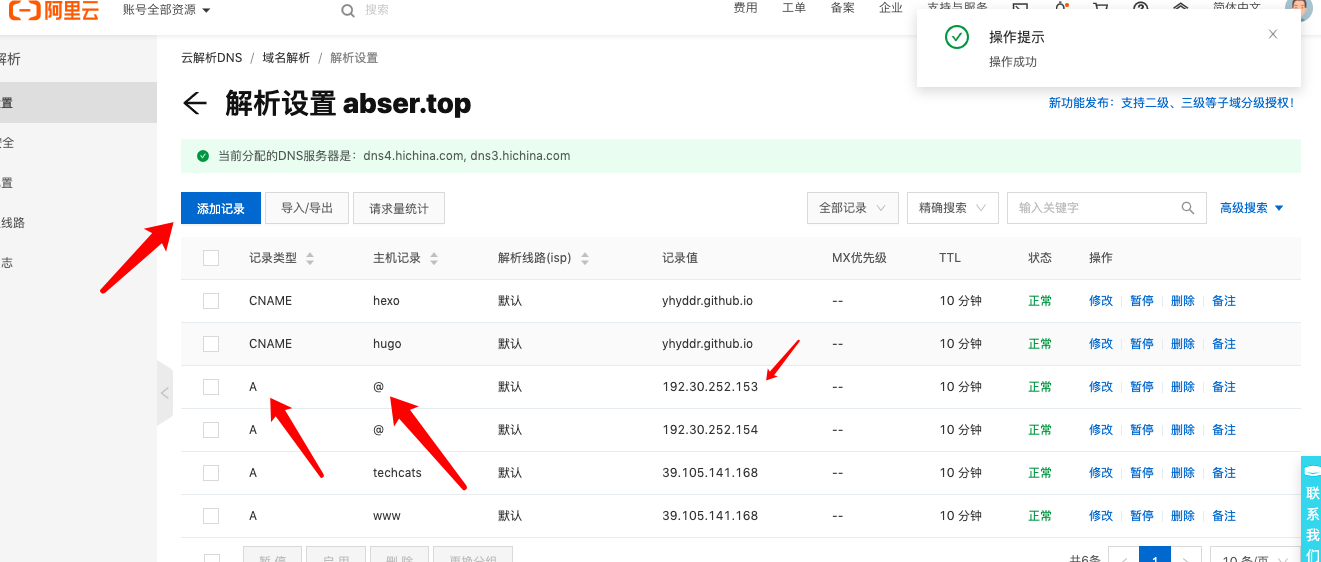This screenshot has height=562, width=1321.
Task: Open the 全部记录 filter dropdown
Action: (853, 208)
